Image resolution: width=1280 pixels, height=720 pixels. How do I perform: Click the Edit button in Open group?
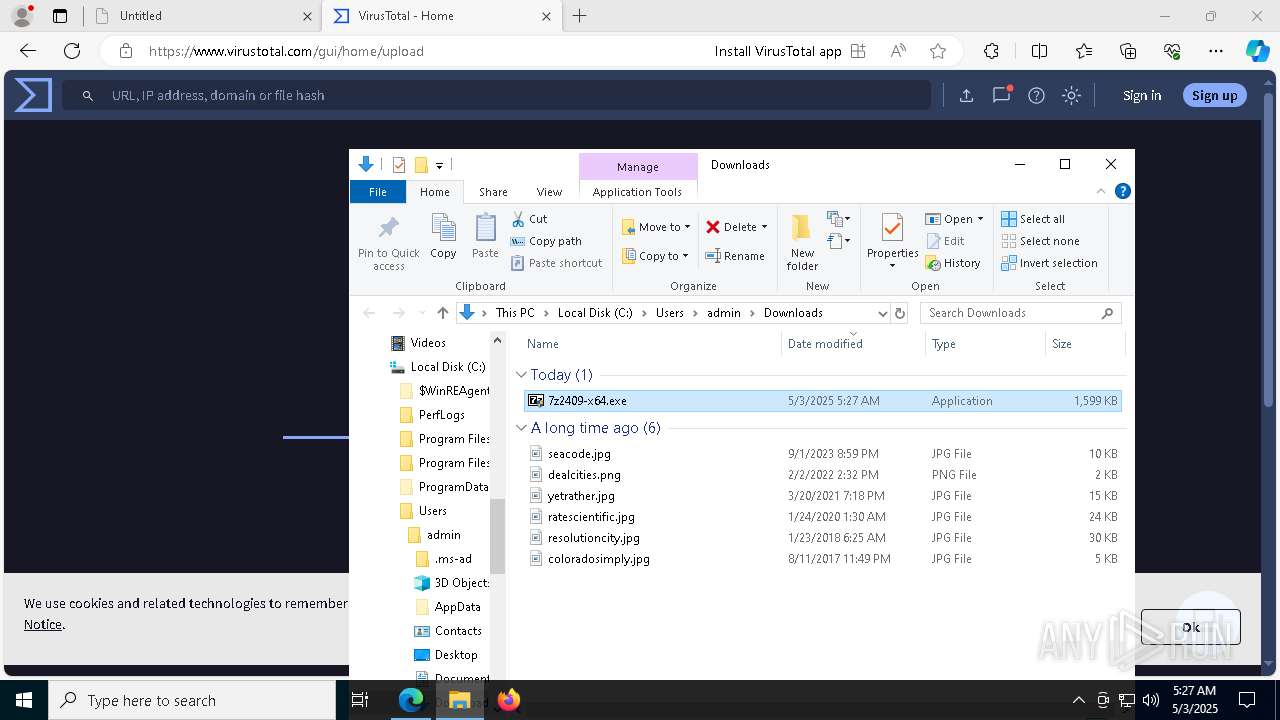945,241
